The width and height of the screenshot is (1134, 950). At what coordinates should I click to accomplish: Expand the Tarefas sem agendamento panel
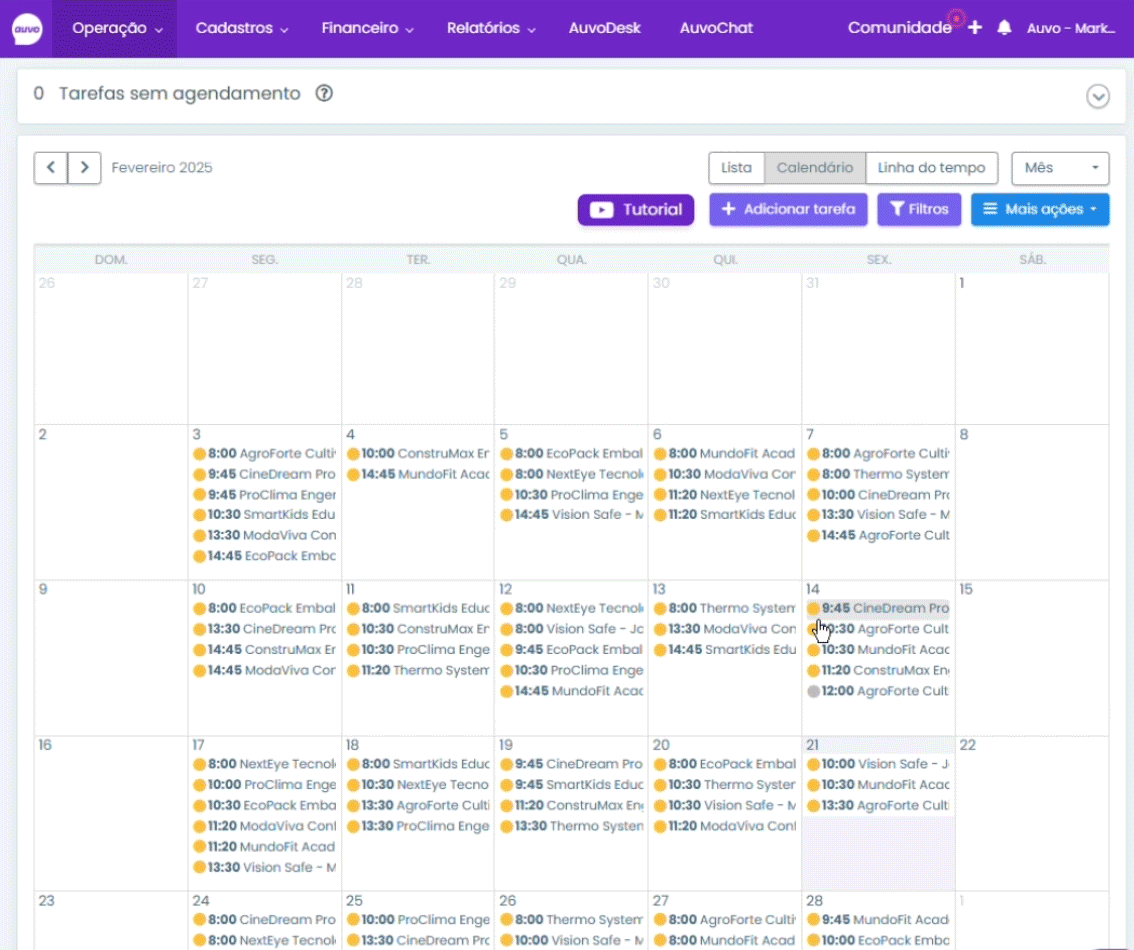(x=1097, y=96)
